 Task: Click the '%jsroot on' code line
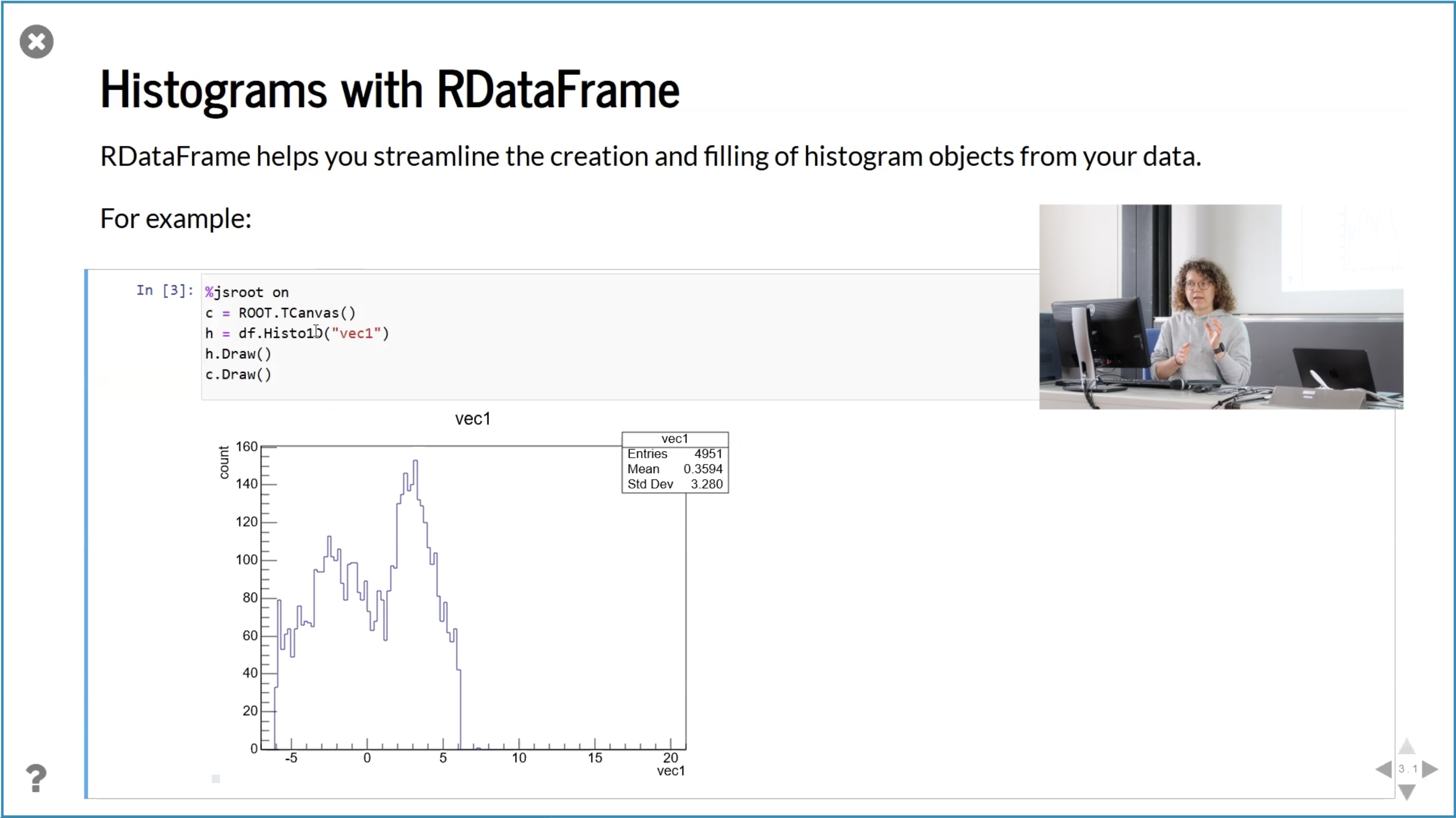pos(247,292)
